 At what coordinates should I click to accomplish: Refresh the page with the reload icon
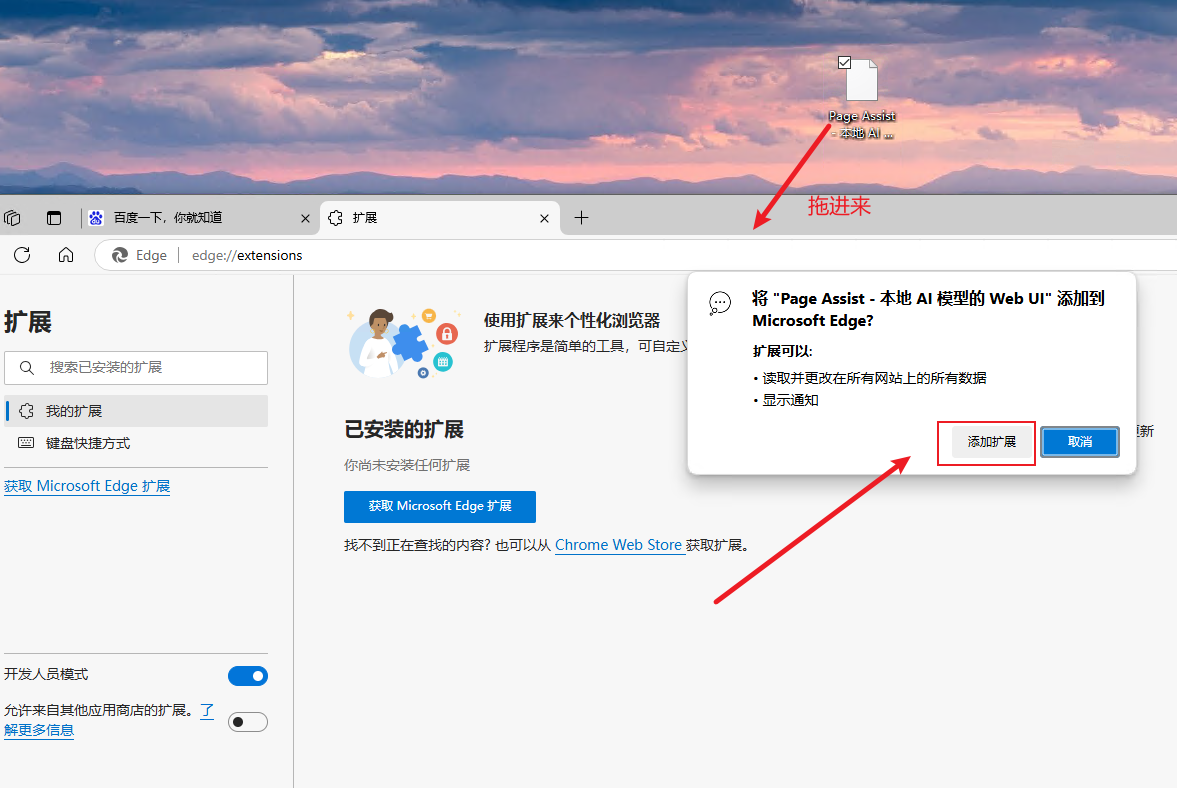tap(22, 255)
